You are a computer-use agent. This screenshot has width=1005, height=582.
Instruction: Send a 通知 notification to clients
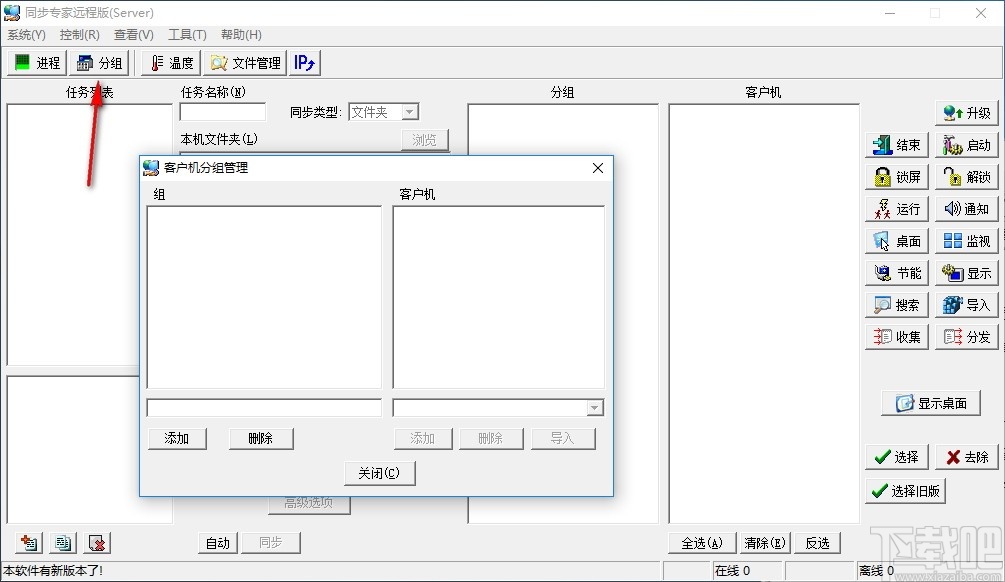coord(965,208)
